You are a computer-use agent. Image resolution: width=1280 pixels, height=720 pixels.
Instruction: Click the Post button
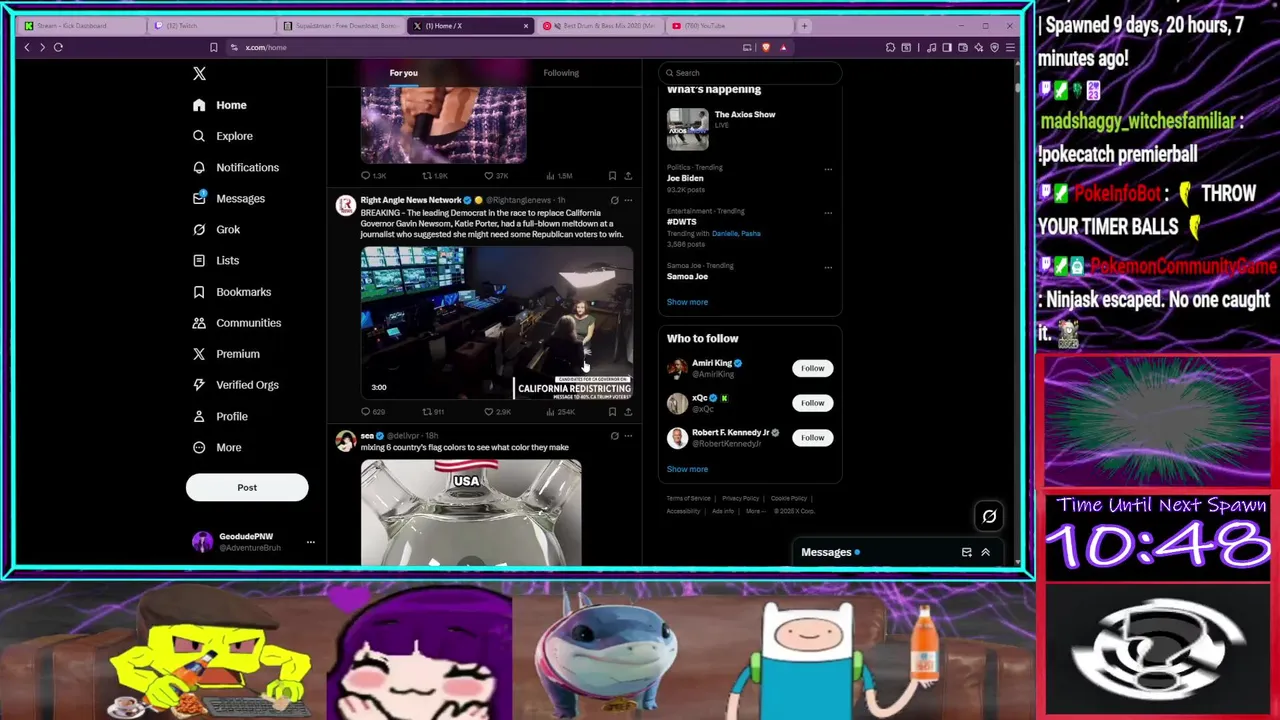click(247, 487)
